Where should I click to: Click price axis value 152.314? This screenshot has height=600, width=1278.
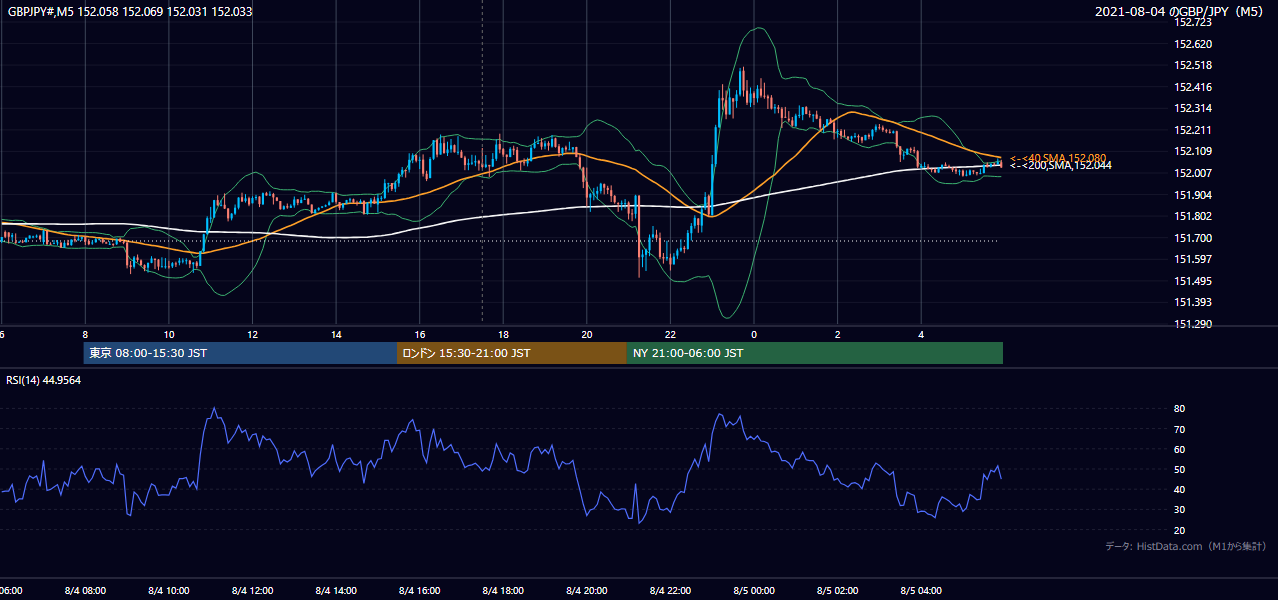(x=1194, y=108)
